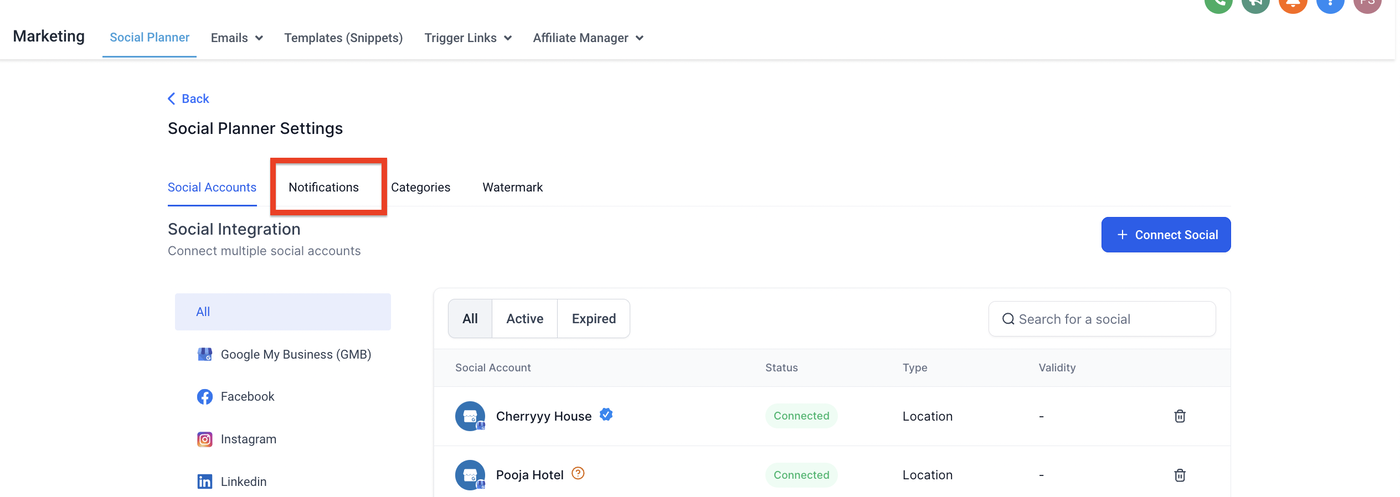
Task: Open the Watermark tab
Action: [x=512, y=187]
